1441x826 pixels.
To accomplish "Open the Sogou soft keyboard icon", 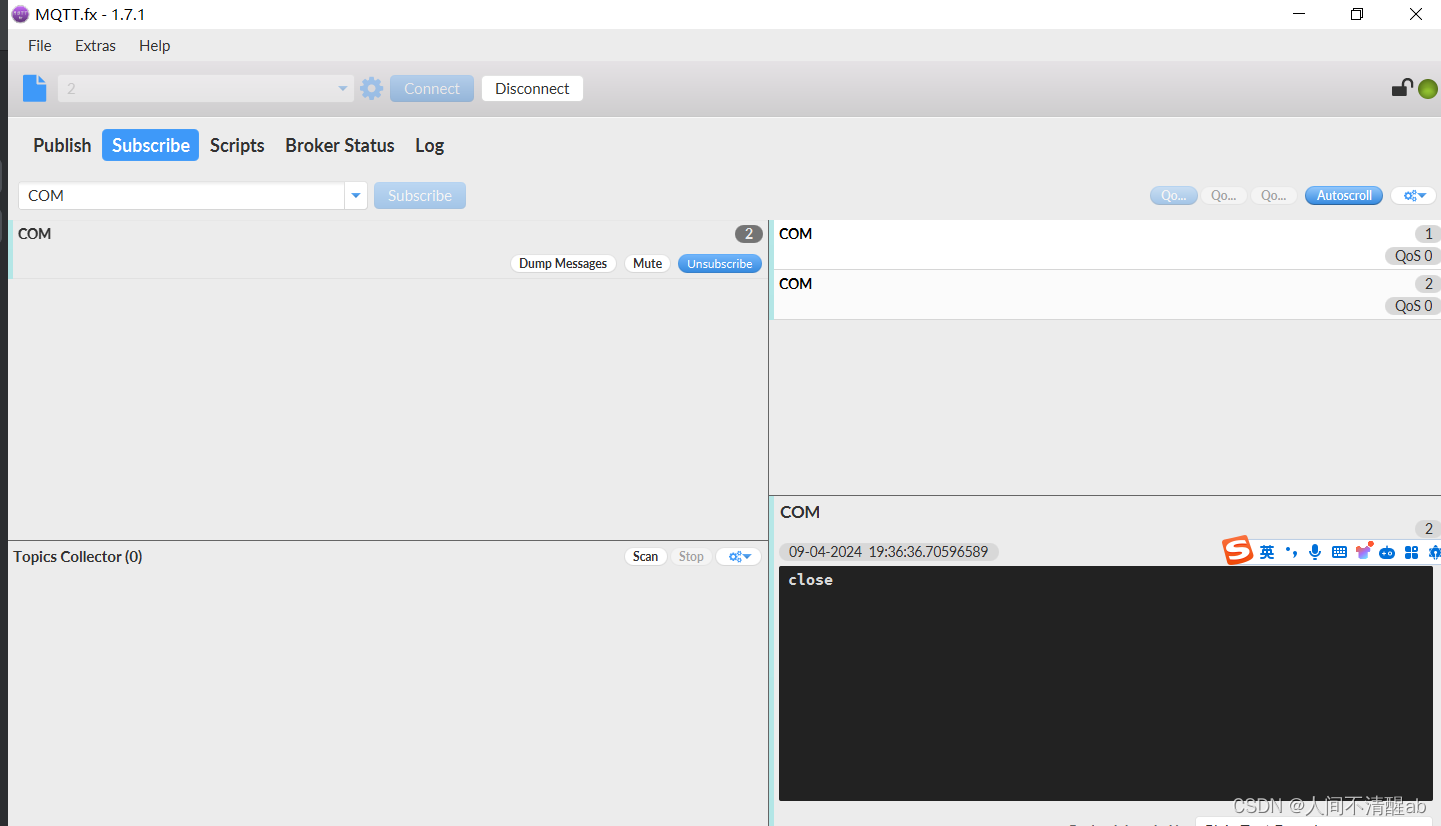I will pos(1339,551).
